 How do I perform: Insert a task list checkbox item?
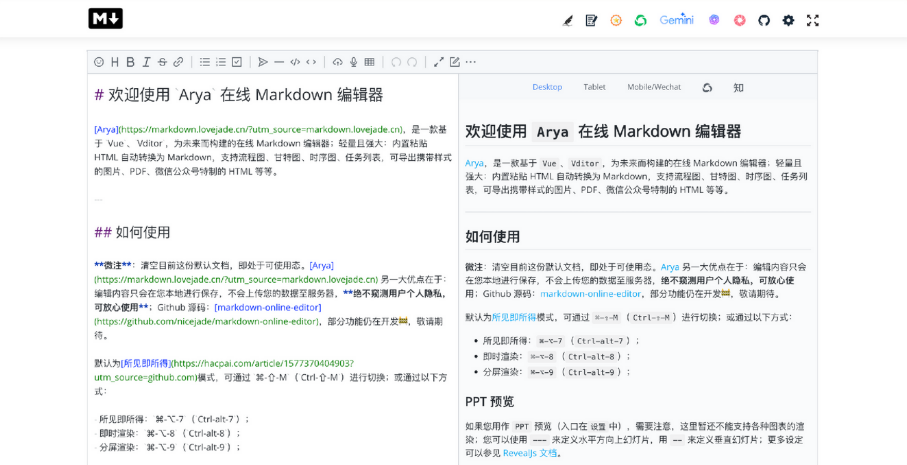pyautogui.click(x=237, y=62)
